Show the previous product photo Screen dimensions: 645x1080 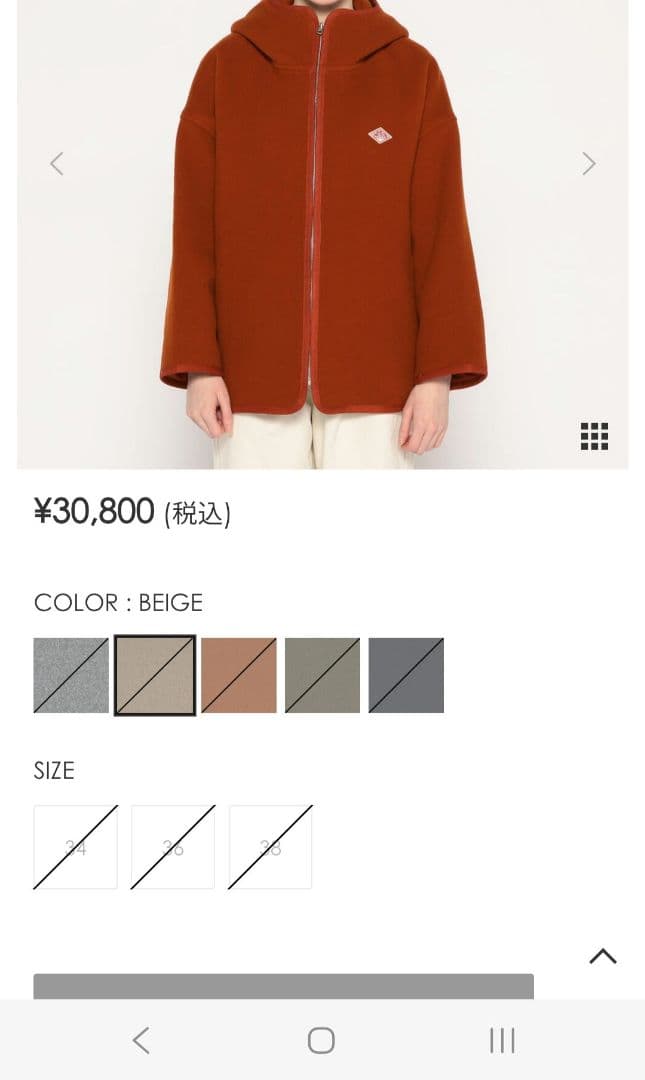[x=57, y=164]
